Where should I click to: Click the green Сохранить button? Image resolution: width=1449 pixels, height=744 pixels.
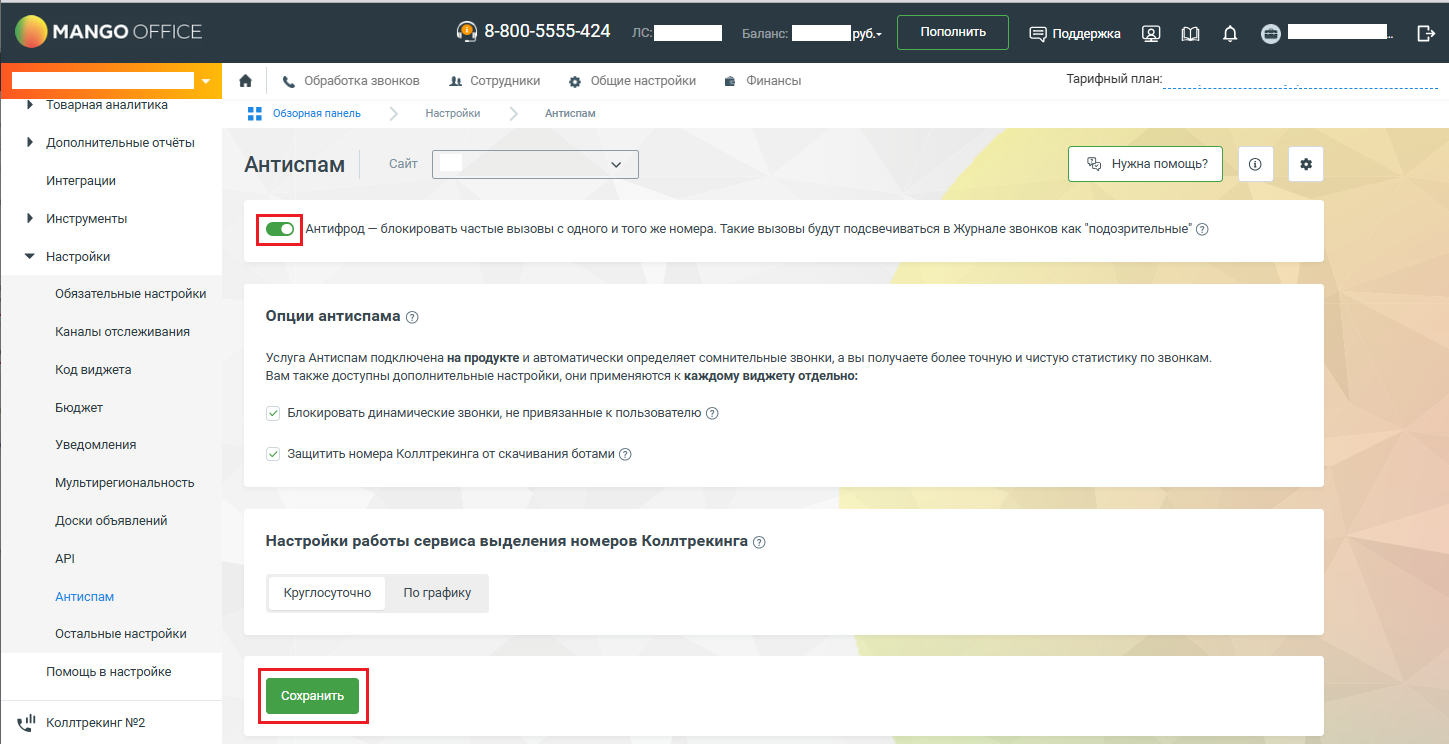tap(312, 696)
